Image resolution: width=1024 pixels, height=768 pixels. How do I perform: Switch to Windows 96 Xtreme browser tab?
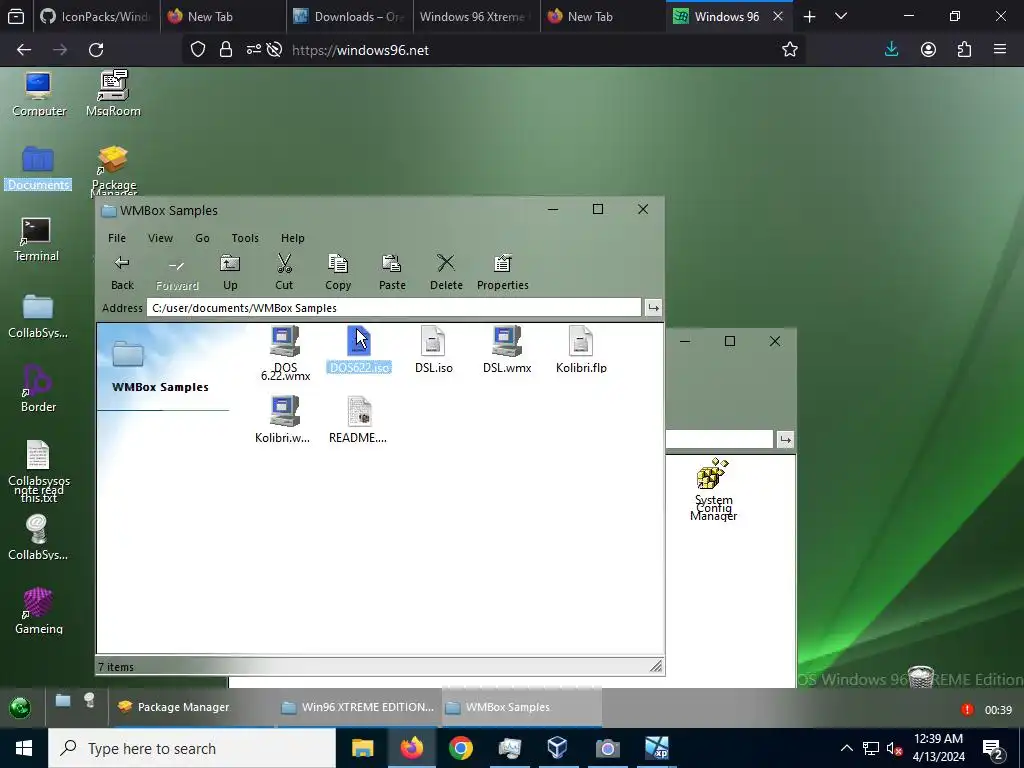[x=477, y=16]
